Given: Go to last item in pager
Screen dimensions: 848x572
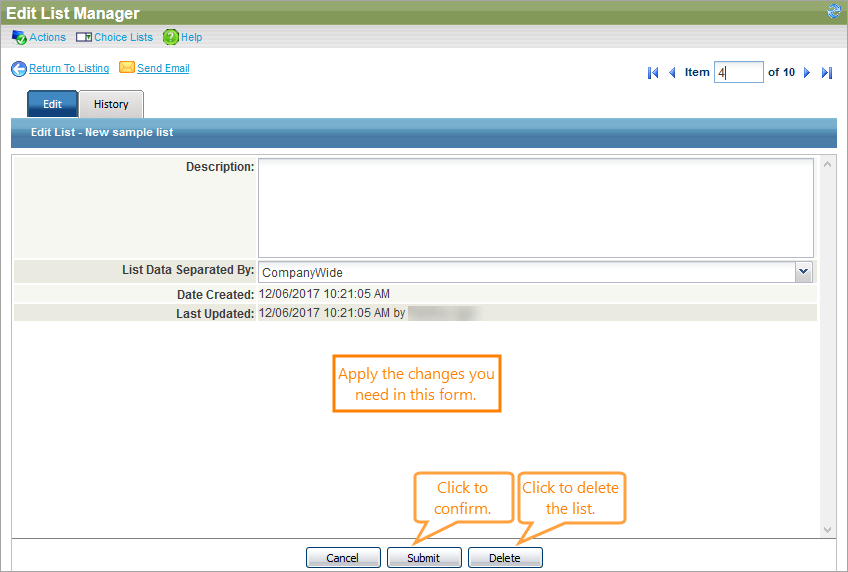Looking at the screenshot, I should click(x=826, y=72).
